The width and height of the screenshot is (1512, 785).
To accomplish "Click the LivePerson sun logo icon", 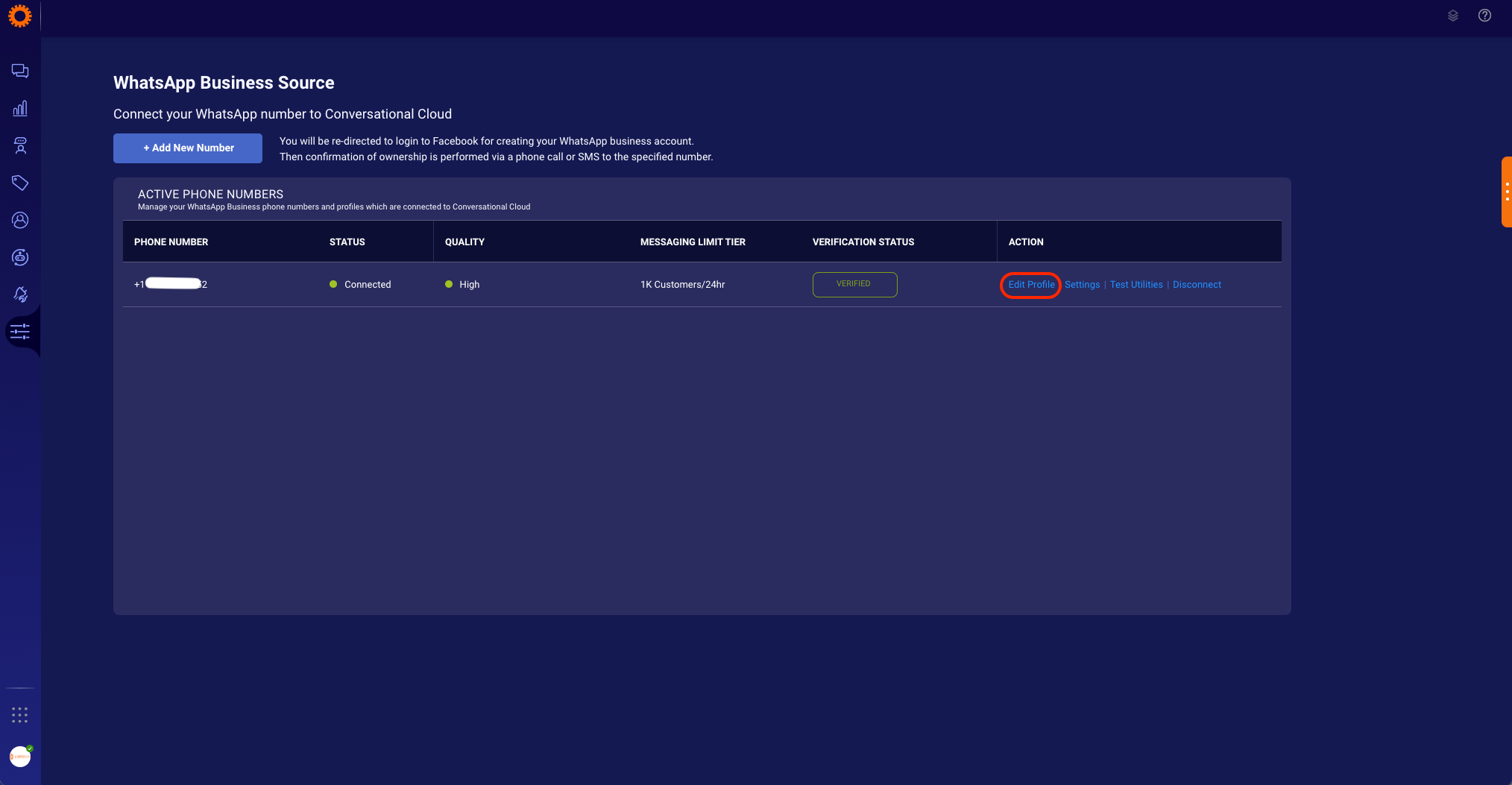I will (20, 16).
